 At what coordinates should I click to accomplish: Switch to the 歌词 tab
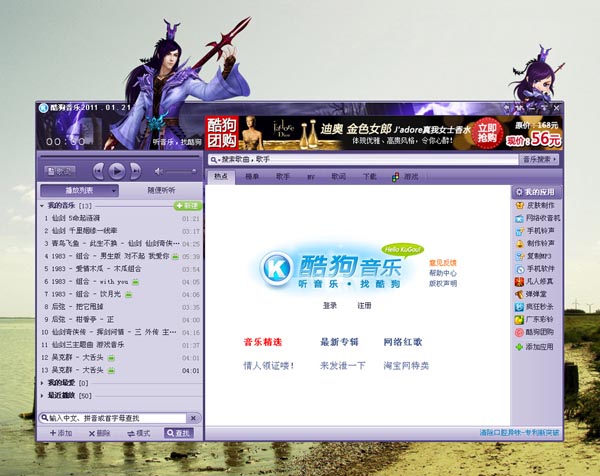[x=338, y=176]
